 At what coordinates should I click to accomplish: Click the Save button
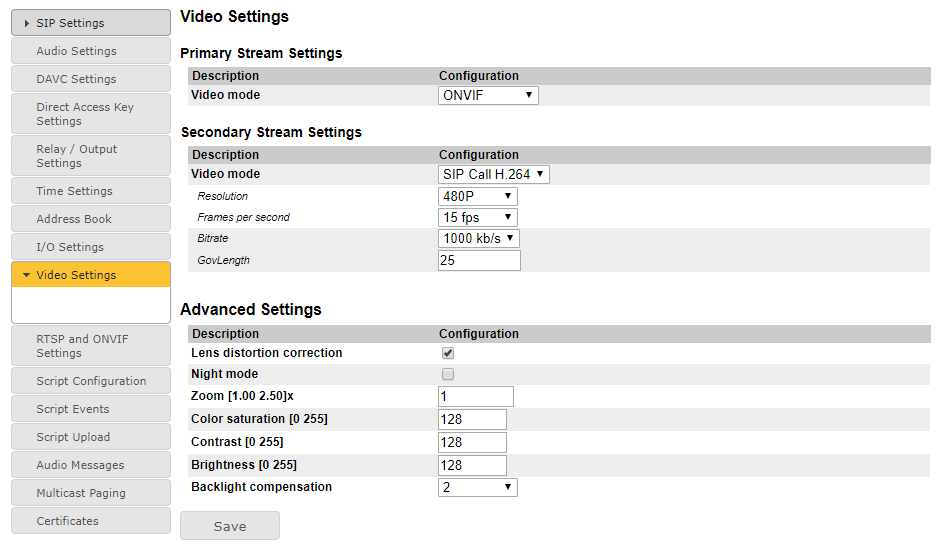click(x=230, y=526)
